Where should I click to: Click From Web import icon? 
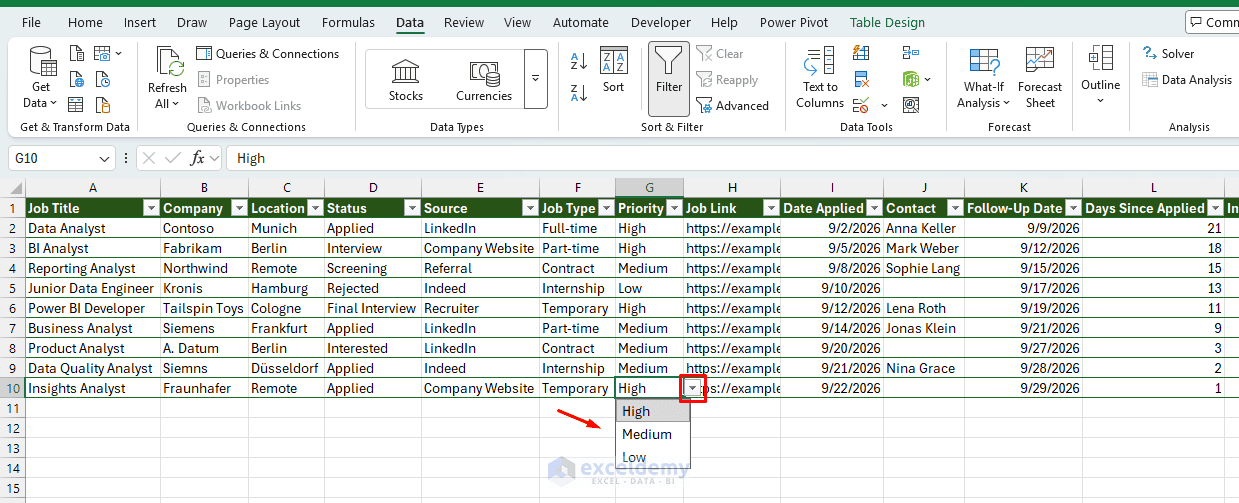(77, 79)
